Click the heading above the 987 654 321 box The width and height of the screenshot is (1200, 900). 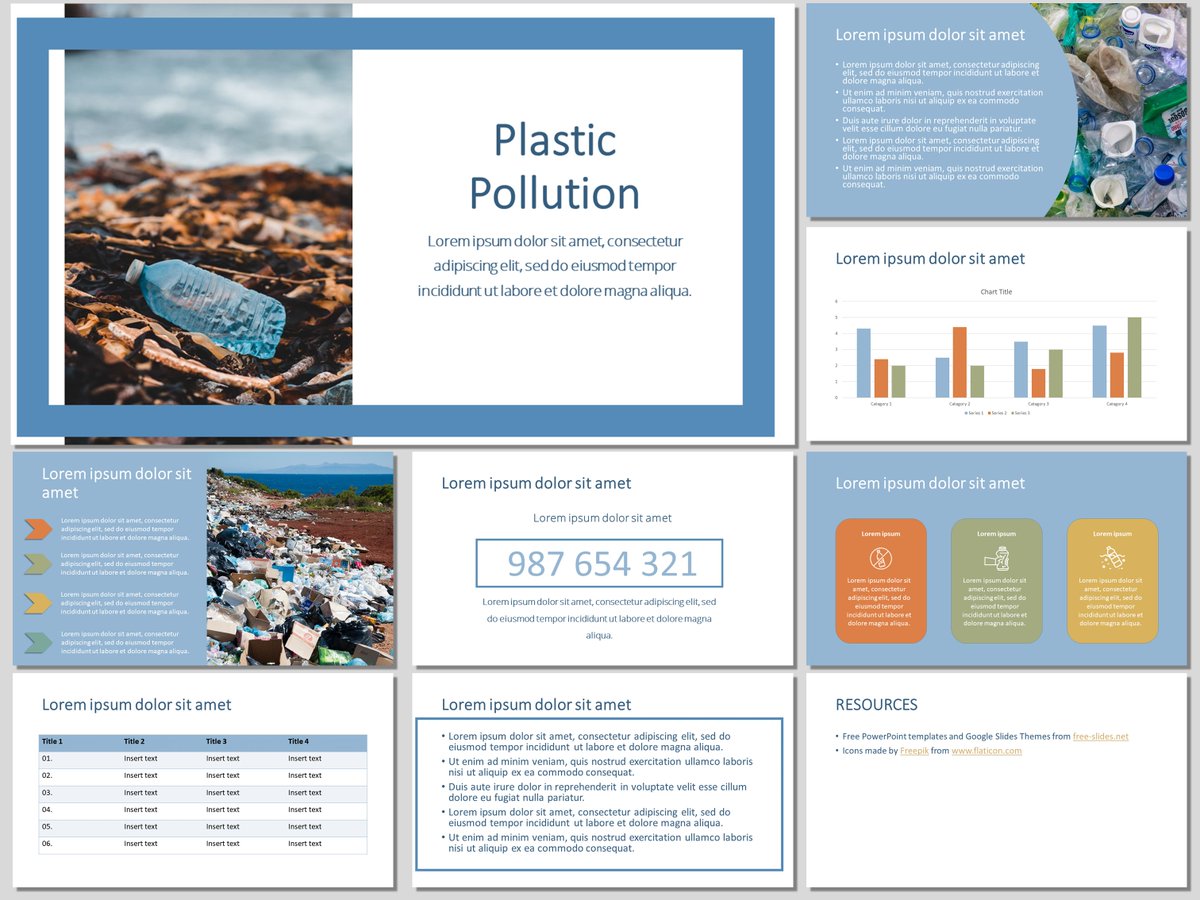pyautogui.click(x=536, y=483)
